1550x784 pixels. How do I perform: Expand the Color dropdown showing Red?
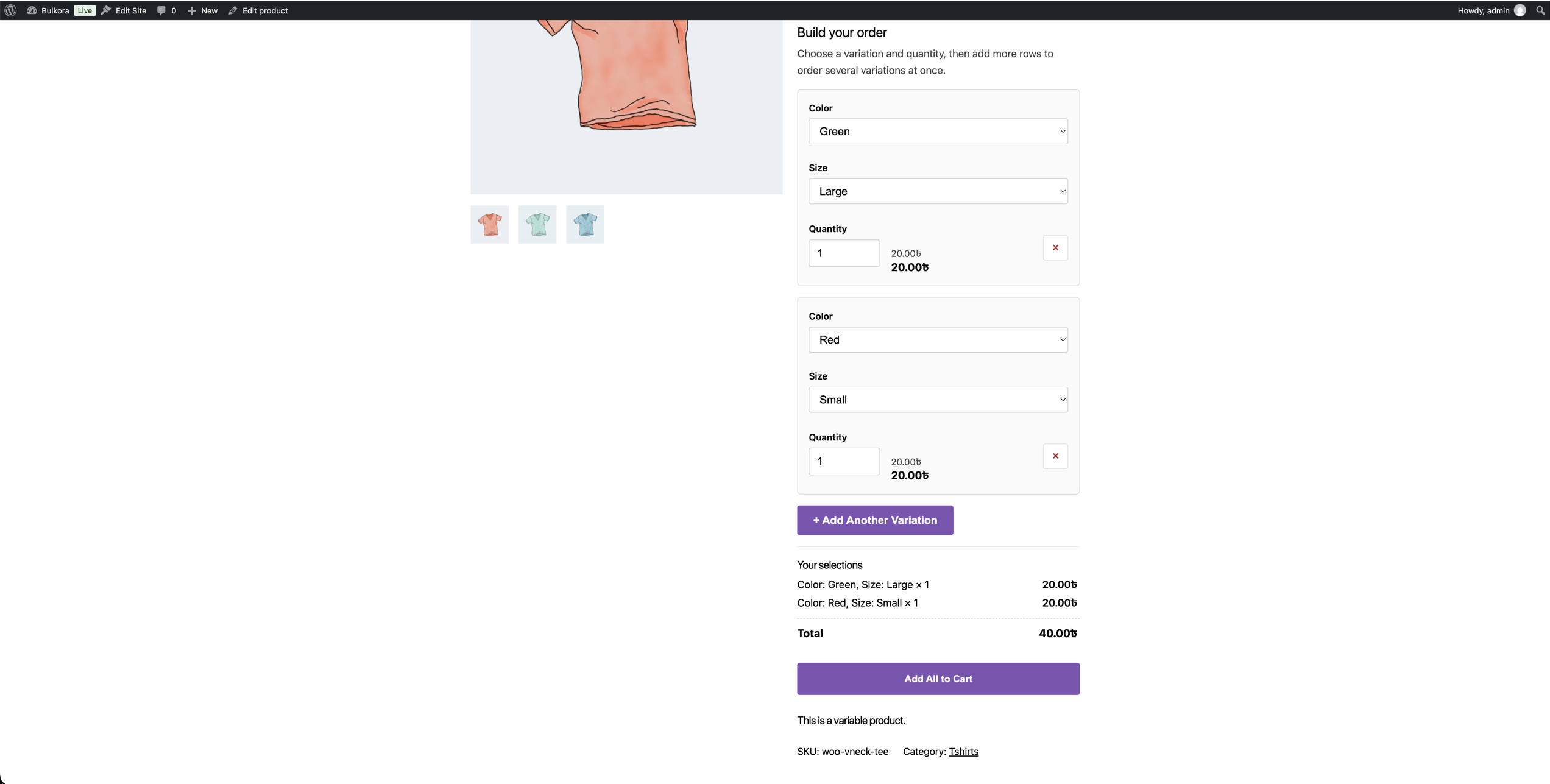(938, 340)
